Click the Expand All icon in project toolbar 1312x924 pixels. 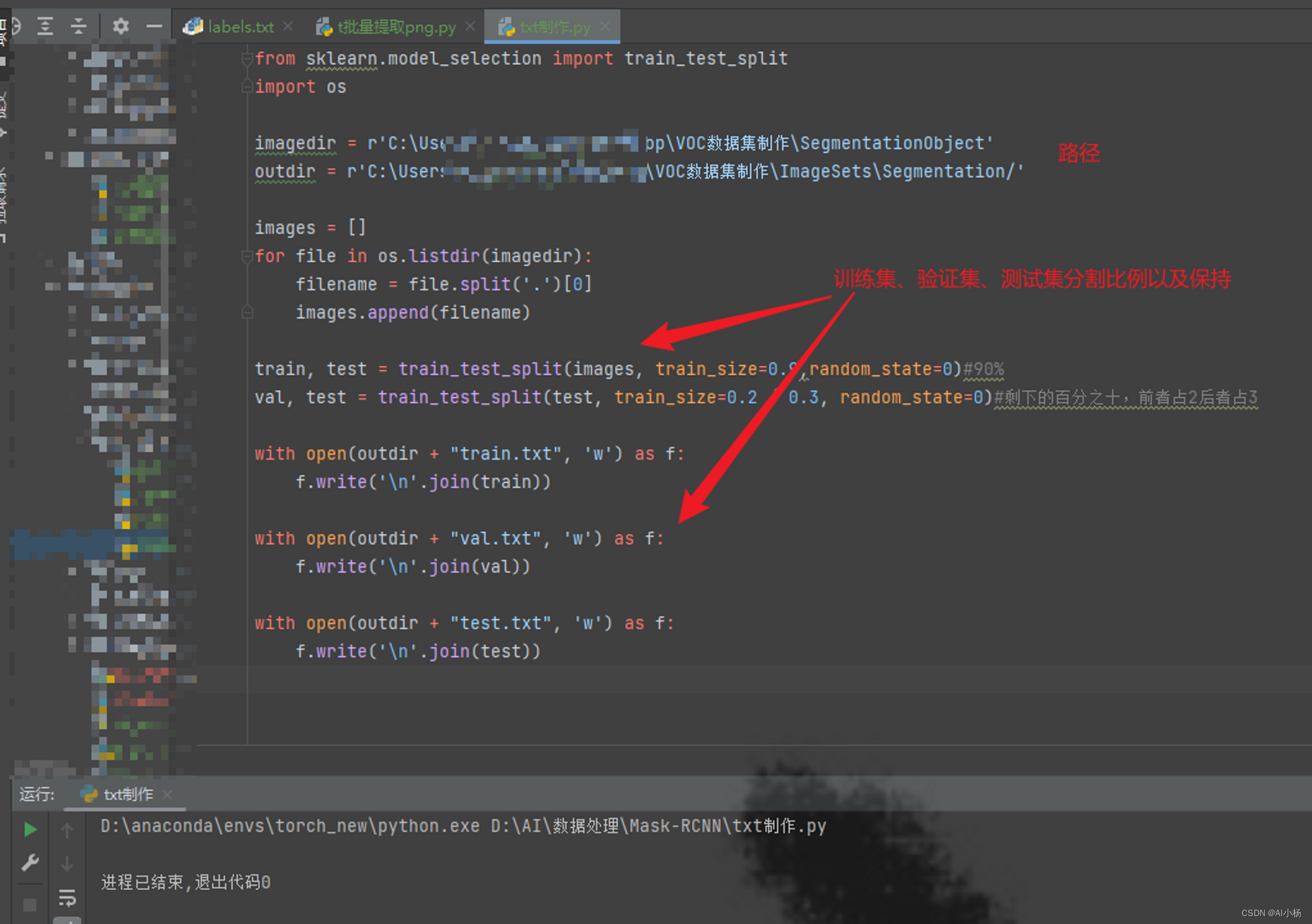(x=45, y=26)
